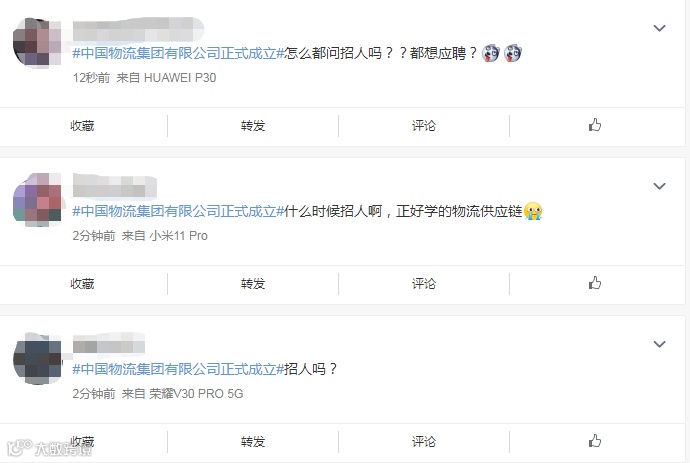
Task: Click 评论 on the HUAWEI P30 post
Action: [x=424, y=126]
